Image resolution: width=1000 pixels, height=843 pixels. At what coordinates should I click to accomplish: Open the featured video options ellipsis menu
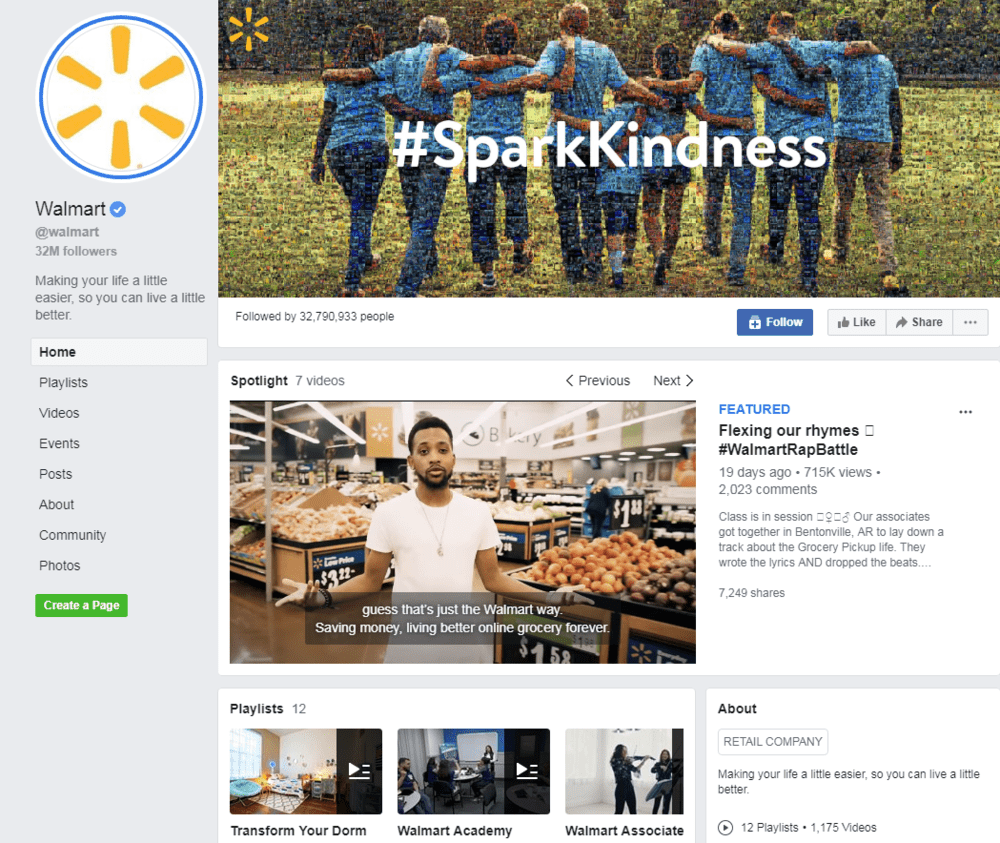pyautogui.click(x=966, y=412)
